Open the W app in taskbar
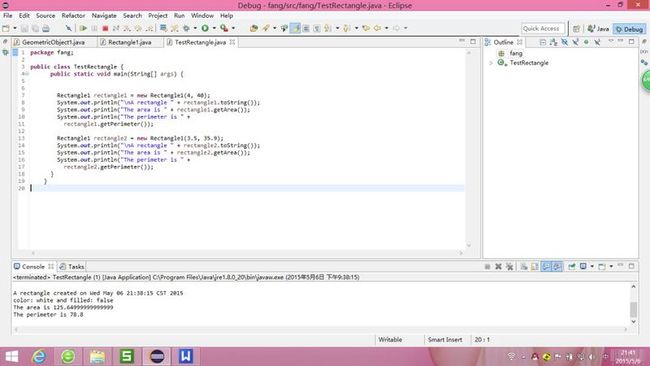 186,356
